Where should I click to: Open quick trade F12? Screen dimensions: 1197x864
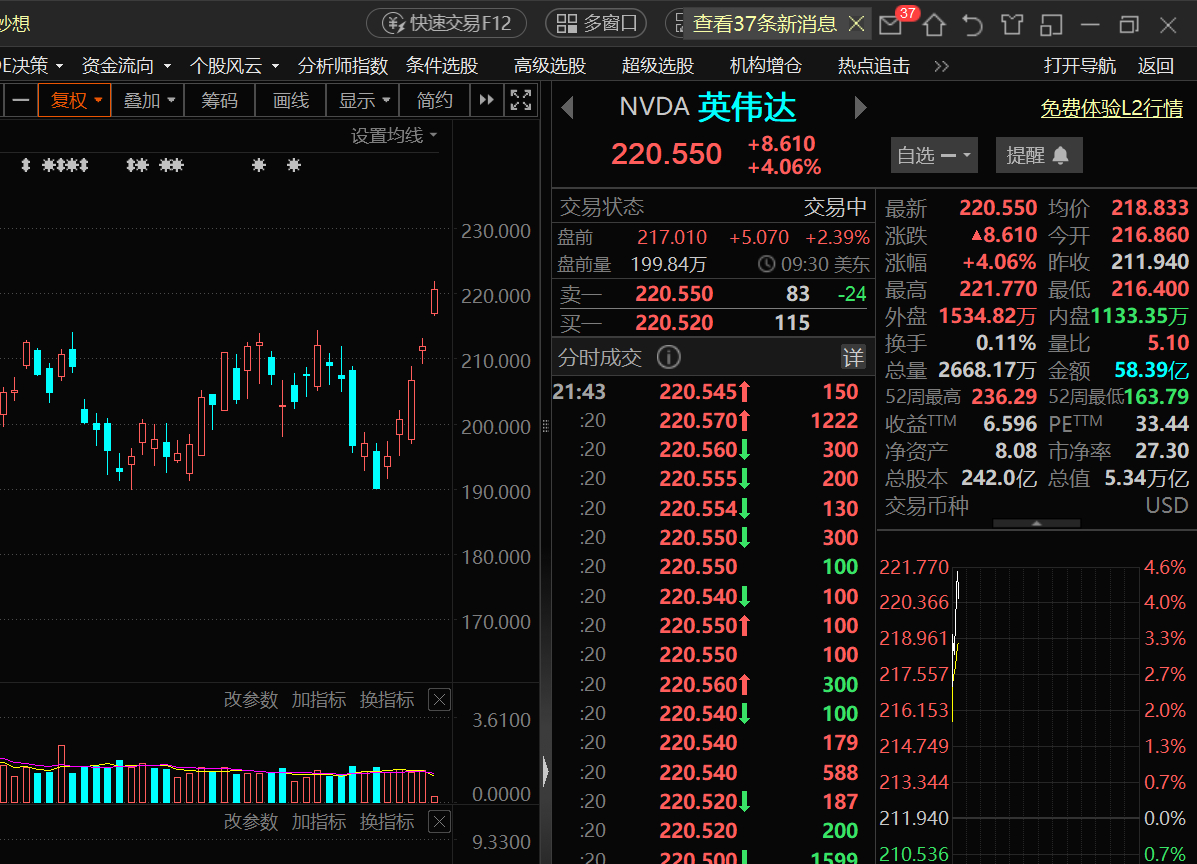(446, 23)
